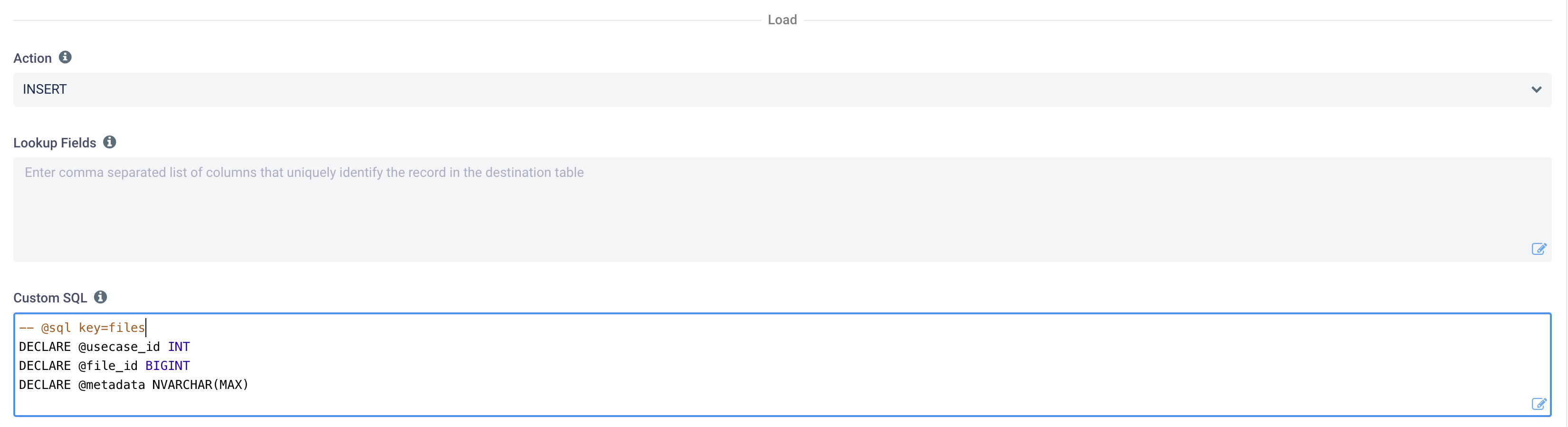Viewport: 1568px width, 427px height.
Task: Expand the Action dropdown chevron
Action: pos(1536,89)
